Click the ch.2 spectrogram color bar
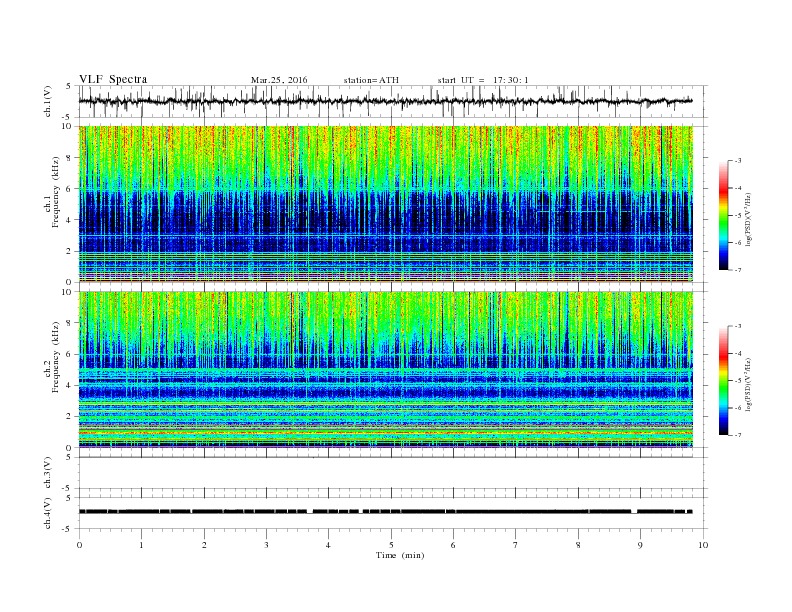The image size is (792, 612). coord(723,381)
